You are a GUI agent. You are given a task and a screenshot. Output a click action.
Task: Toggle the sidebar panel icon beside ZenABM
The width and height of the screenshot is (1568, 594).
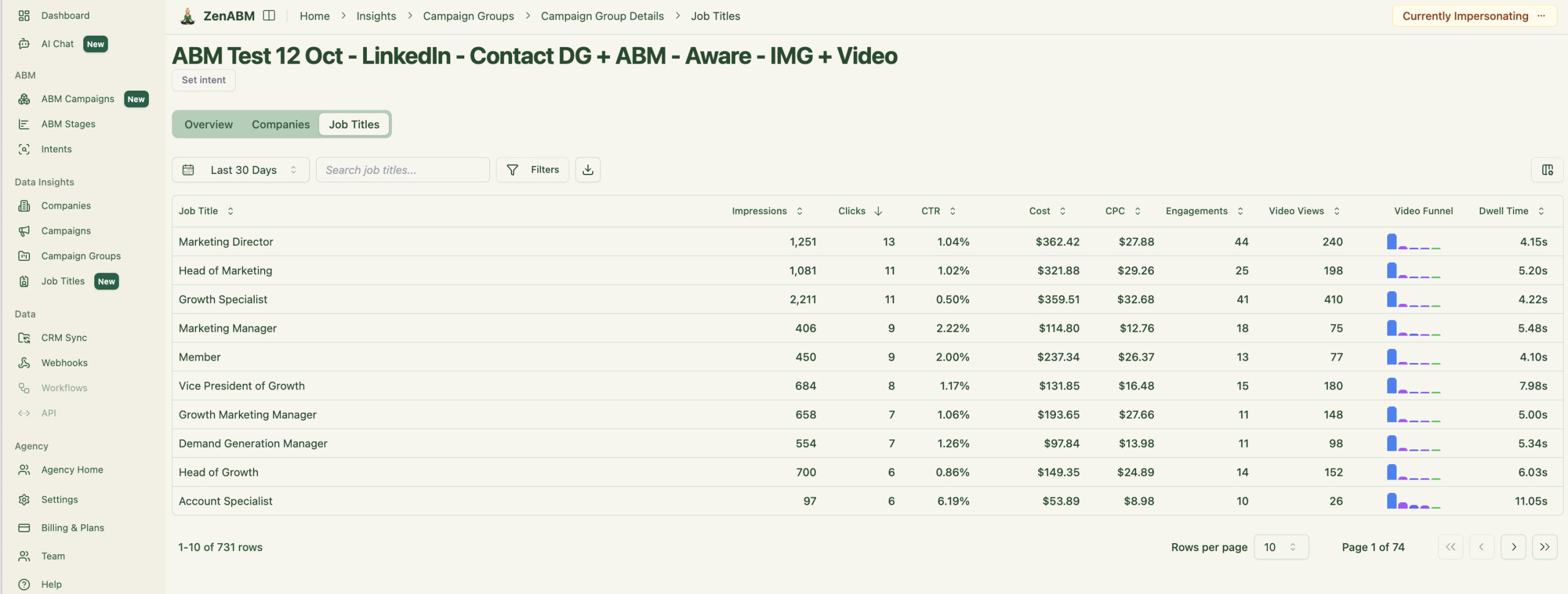(x=269, y=16)
